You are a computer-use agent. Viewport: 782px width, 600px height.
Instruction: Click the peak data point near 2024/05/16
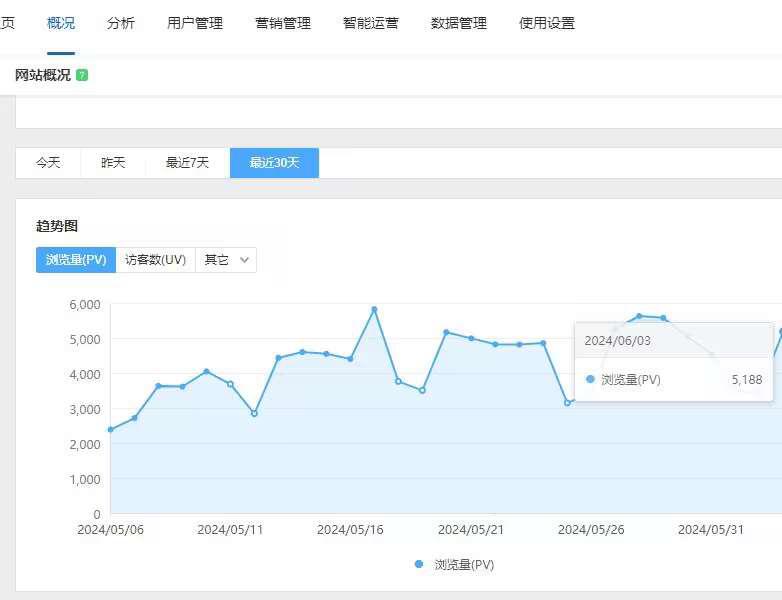pyautogui.click(x=374, y=309)
